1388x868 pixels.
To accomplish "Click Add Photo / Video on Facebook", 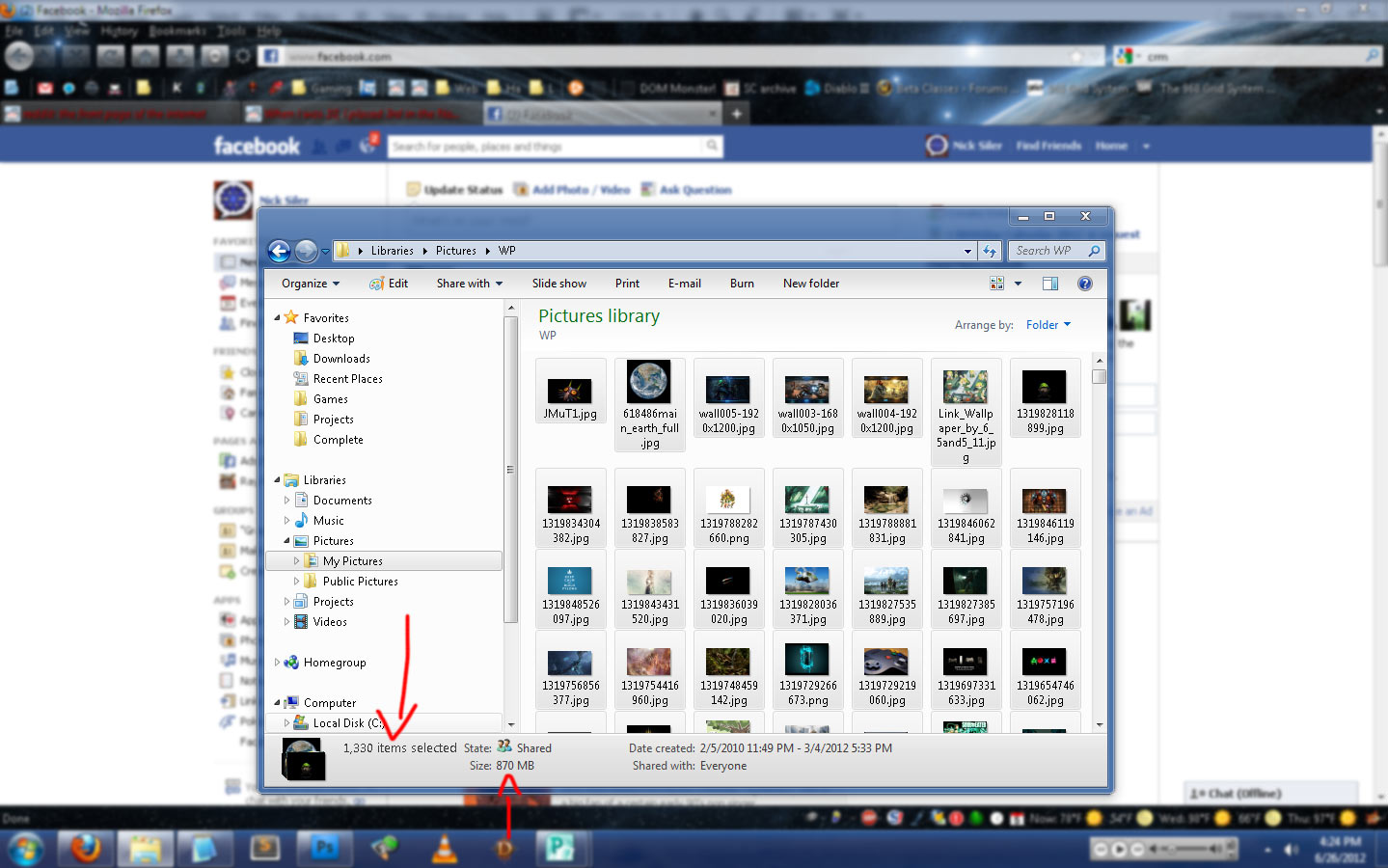I will click(x=572, y=190).
